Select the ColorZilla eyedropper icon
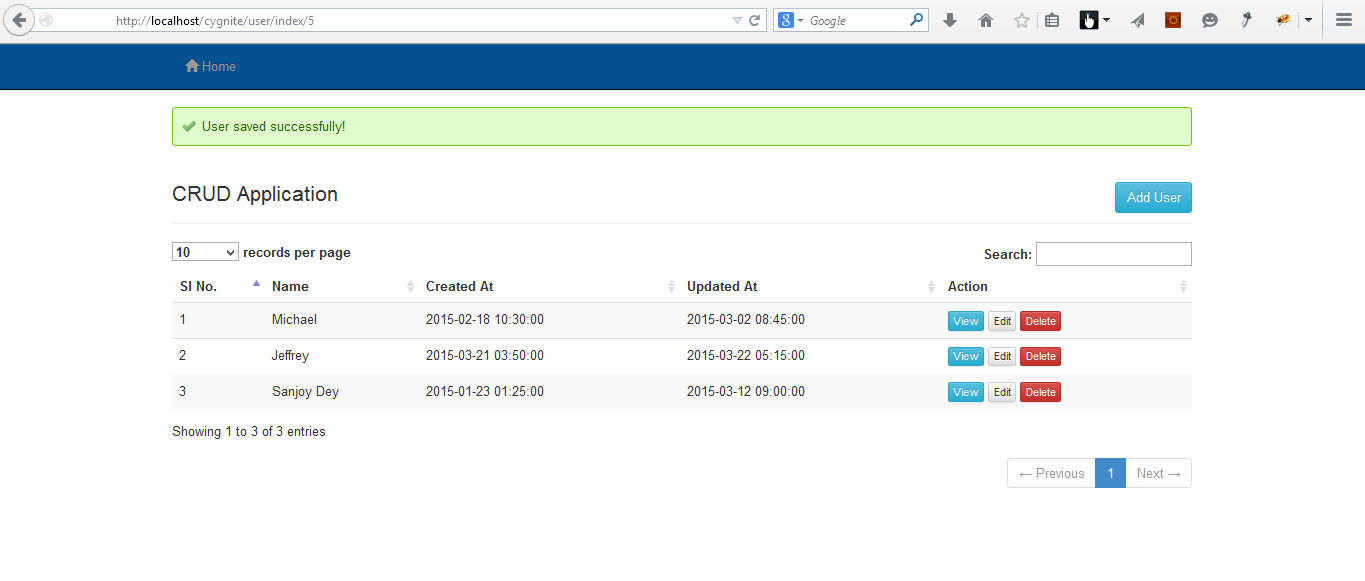This screenshot has width=1365, height=581. (x=1246, y=20)
